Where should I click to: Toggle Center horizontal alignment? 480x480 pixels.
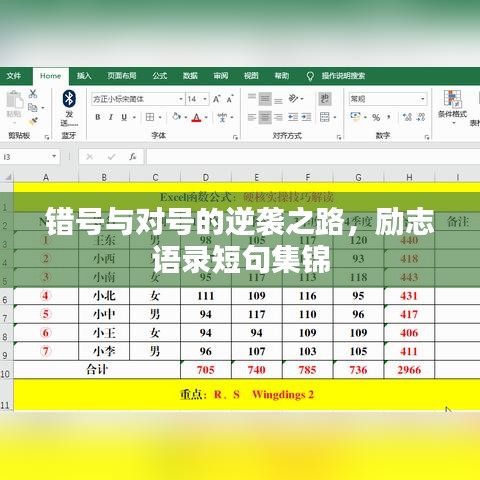(265, 117)
